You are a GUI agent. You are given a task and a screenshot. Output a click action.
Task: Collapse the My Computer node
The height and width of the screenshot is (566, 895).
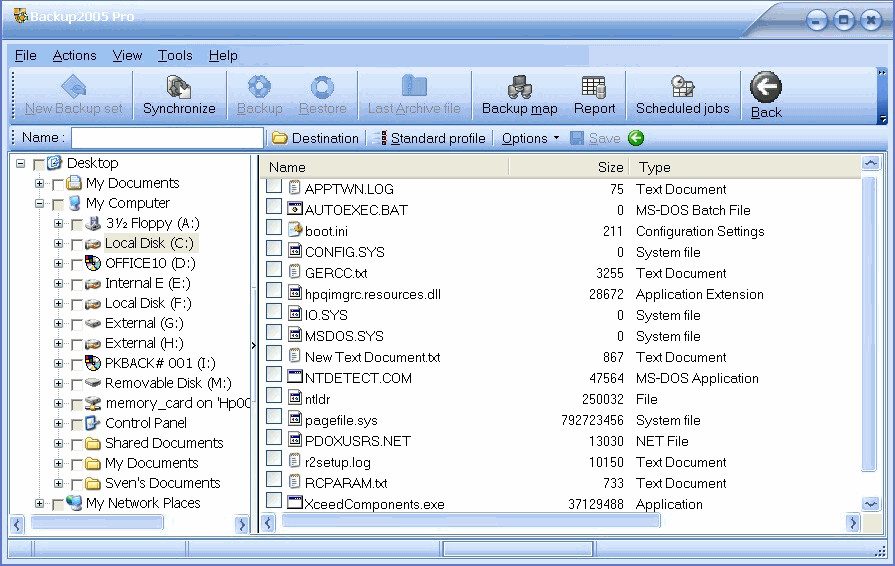39,204
